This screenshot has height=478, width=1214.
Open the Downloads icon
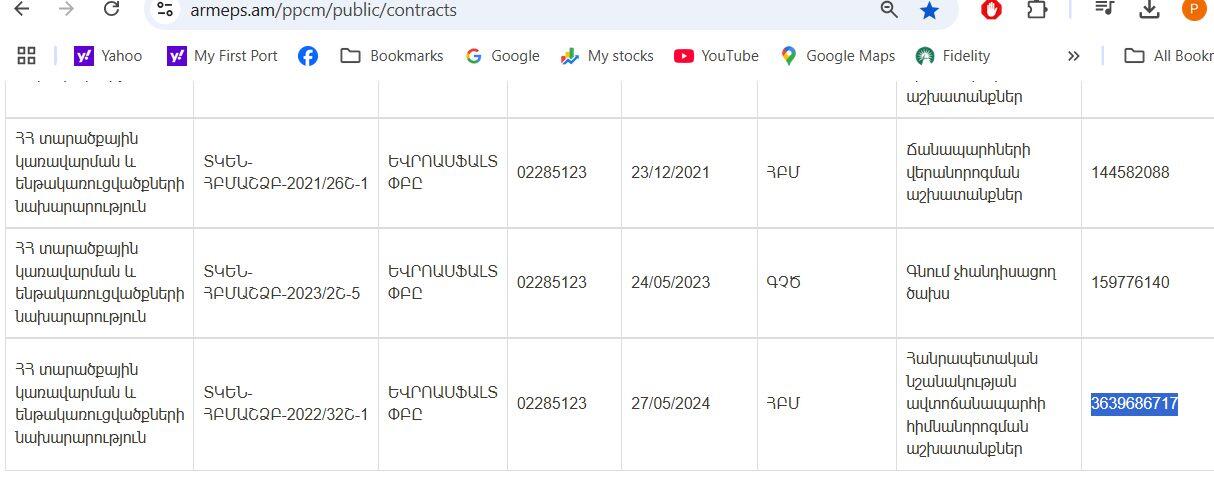[1149, 9]
